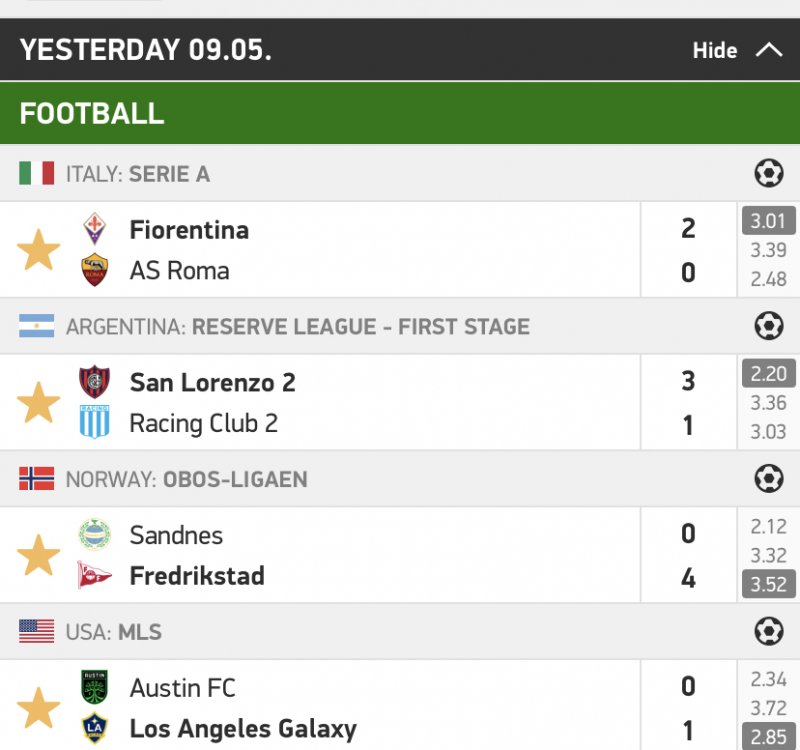The image size is (800, 750).
Task: Toggle the Austin FC match favorite star
Action: click(39, 707)
